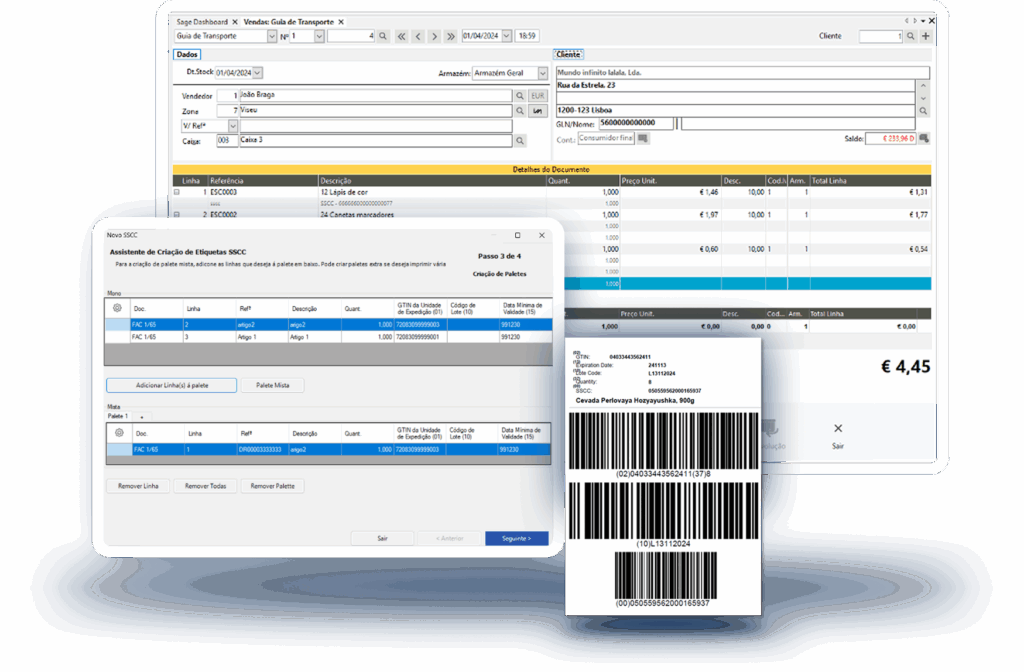Add new client with plus icon
The width and height of the screenshot is (1024, 672).
[925, 37]
